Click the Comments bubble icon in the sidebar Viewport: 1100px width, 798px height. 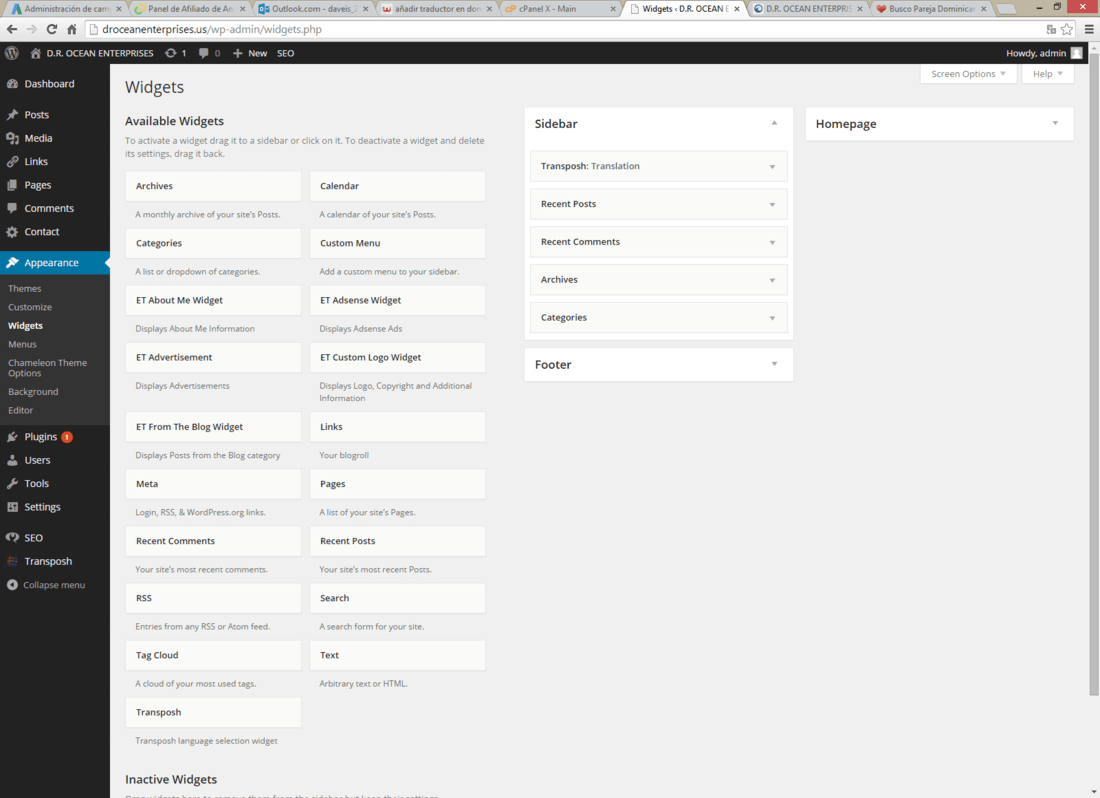[12, 208]
